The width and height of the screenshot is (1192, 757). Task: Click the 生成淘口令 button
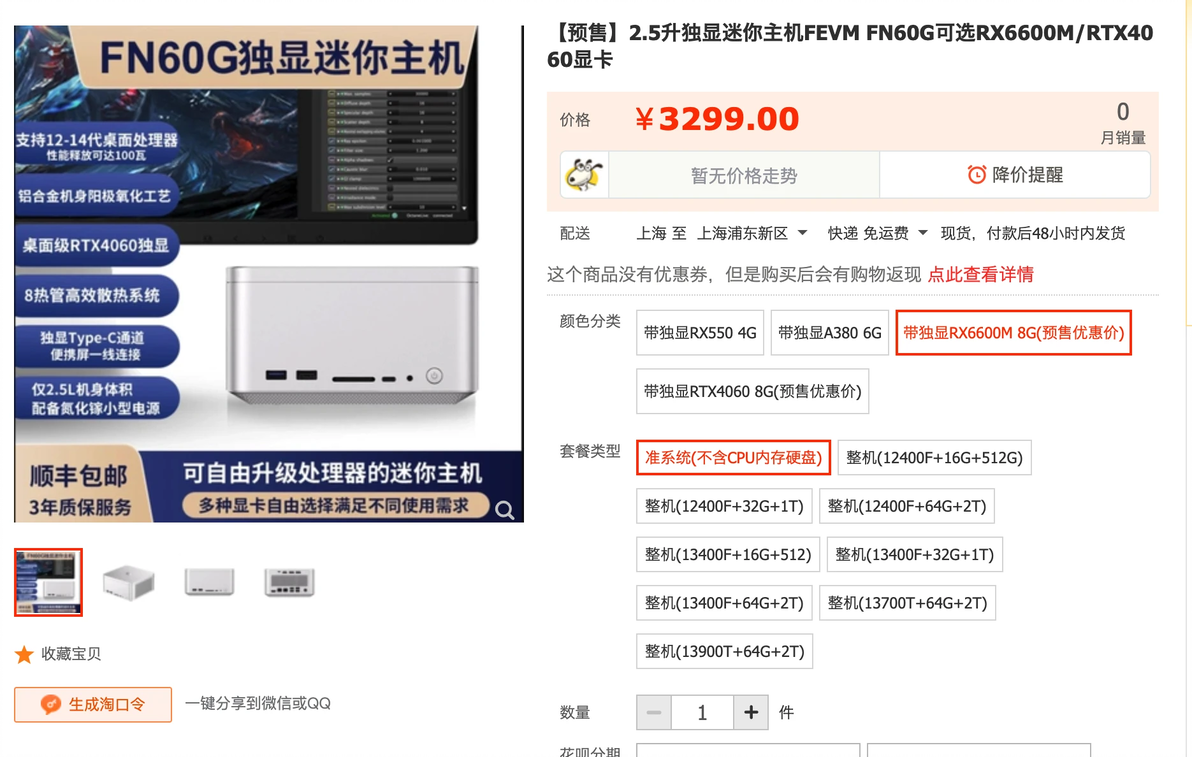click(x=93, y=705)
